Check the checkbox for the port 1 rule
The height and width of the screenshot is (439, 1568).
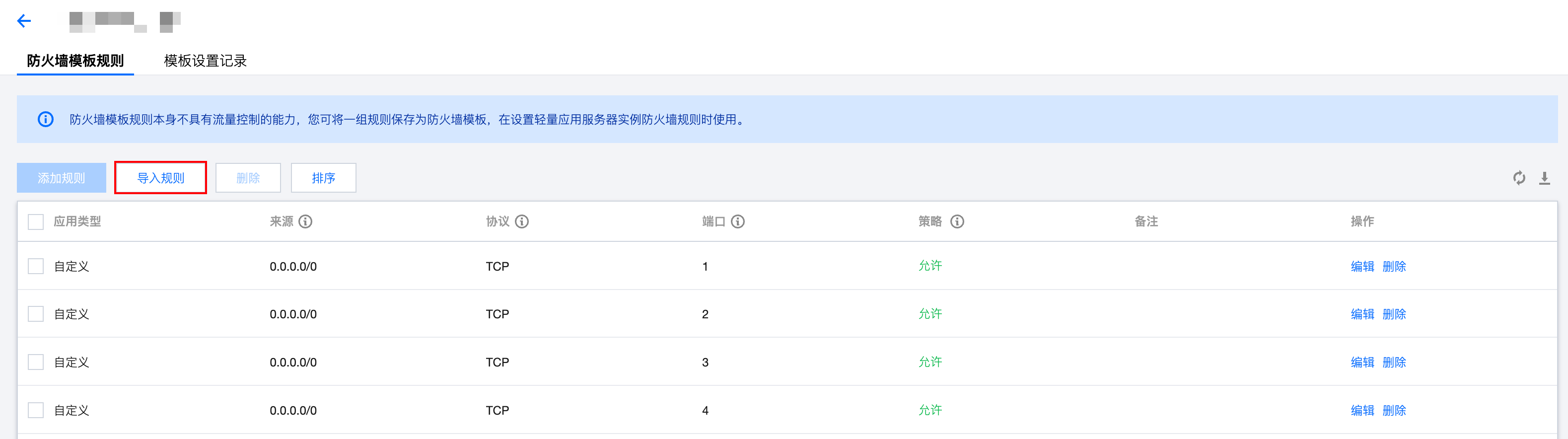(36, 266)
